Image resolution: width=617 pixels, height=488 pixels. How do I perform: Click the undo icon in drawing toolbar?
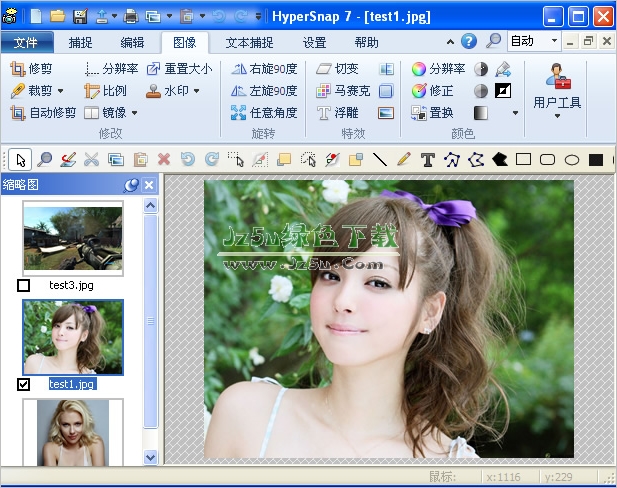pos(188,159)
